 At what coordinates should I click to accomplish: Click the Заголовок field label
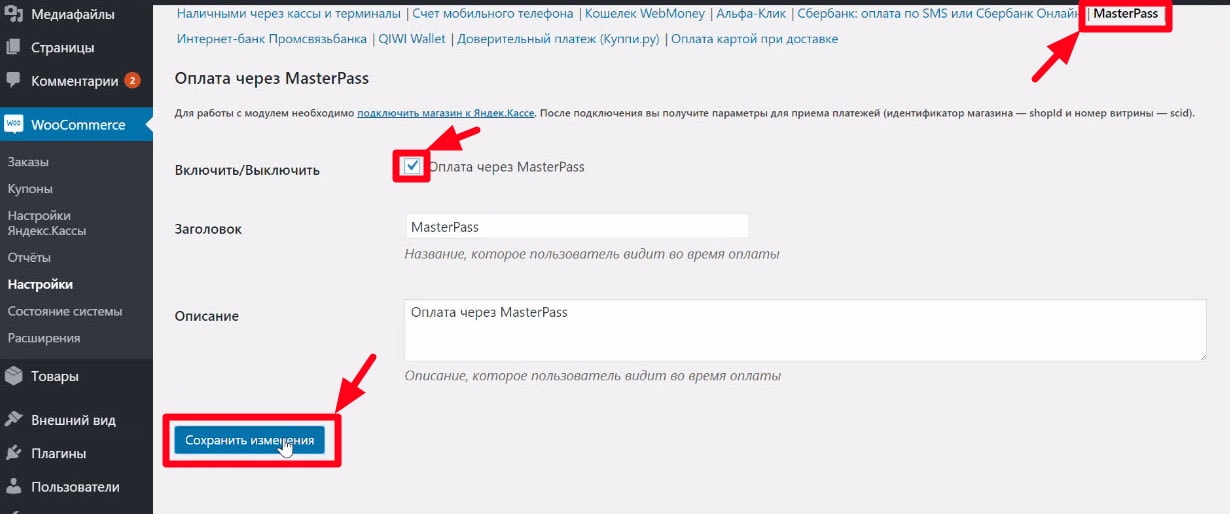pyautogui.click(x=208, y=229)
